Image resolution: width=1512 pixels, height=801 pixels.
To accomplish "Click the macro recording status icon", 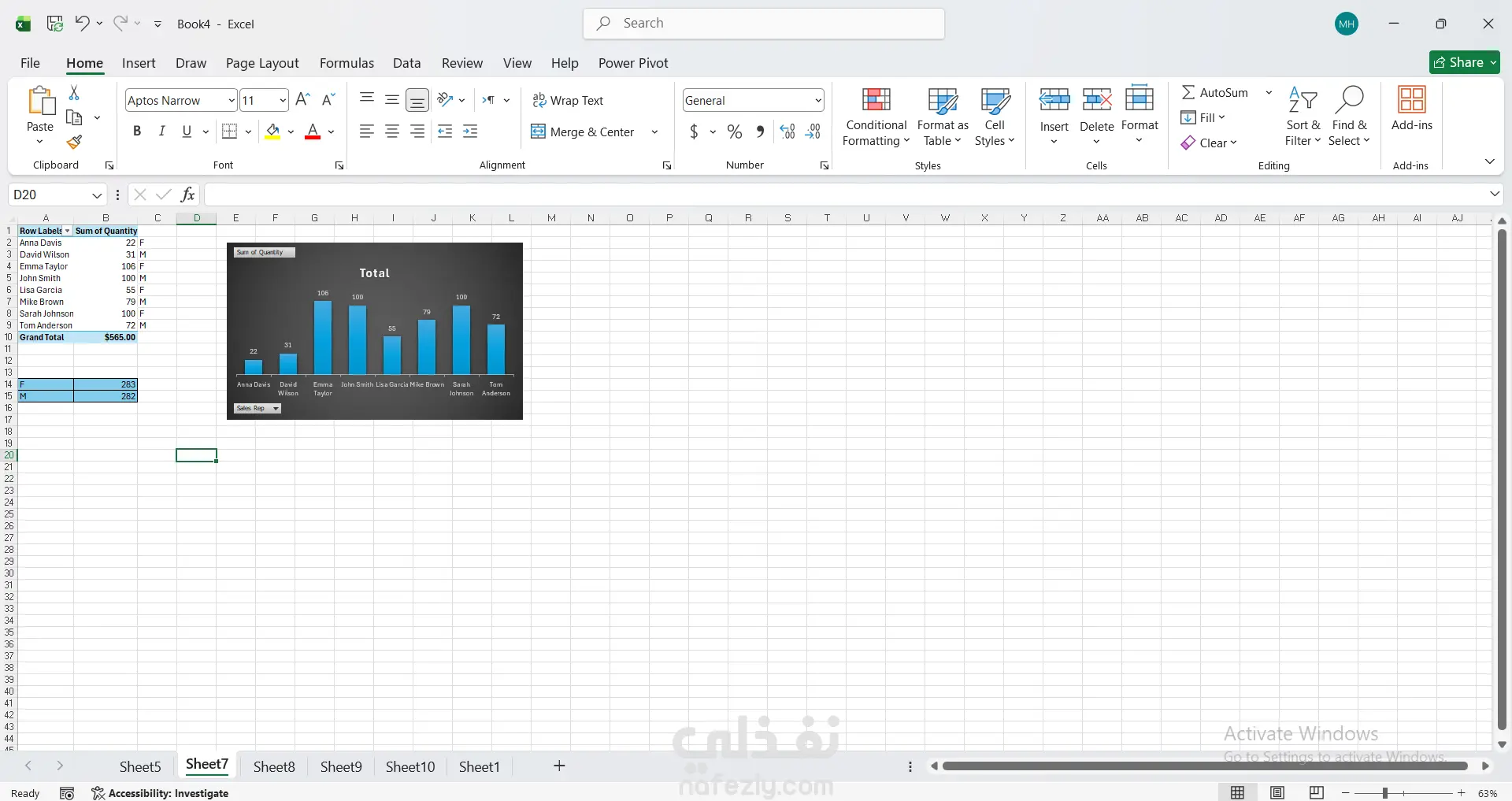I will [67, 793].
